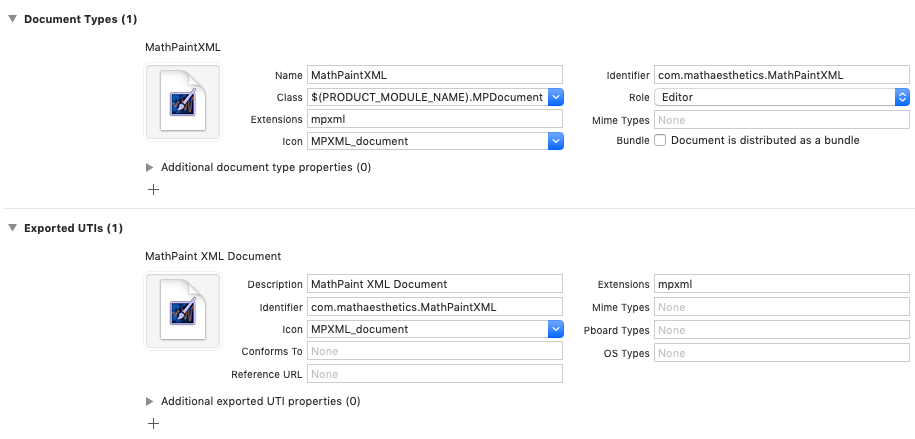This screenshot has height=439, width=915.
Task: Click the Pboard Types field
Action: click(x=781, y=330)
